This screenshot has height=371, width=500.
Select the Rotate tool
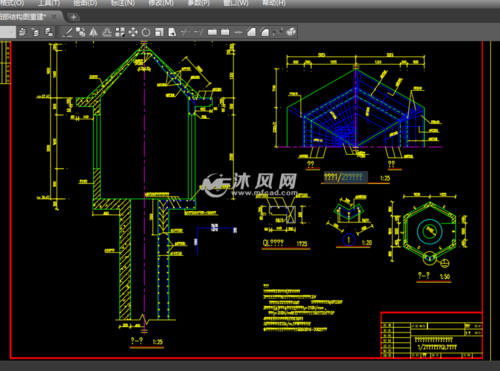146,32
